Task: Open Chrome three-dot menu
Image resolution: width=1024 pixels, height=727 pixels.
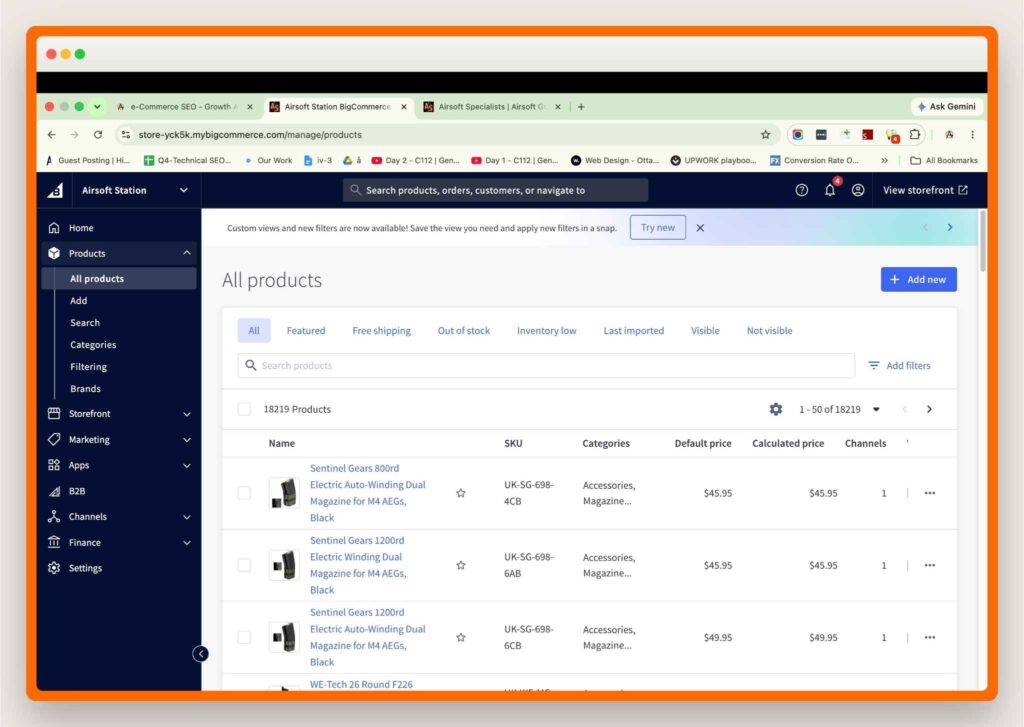Action: pyautogui.click(x=972, y=135)
